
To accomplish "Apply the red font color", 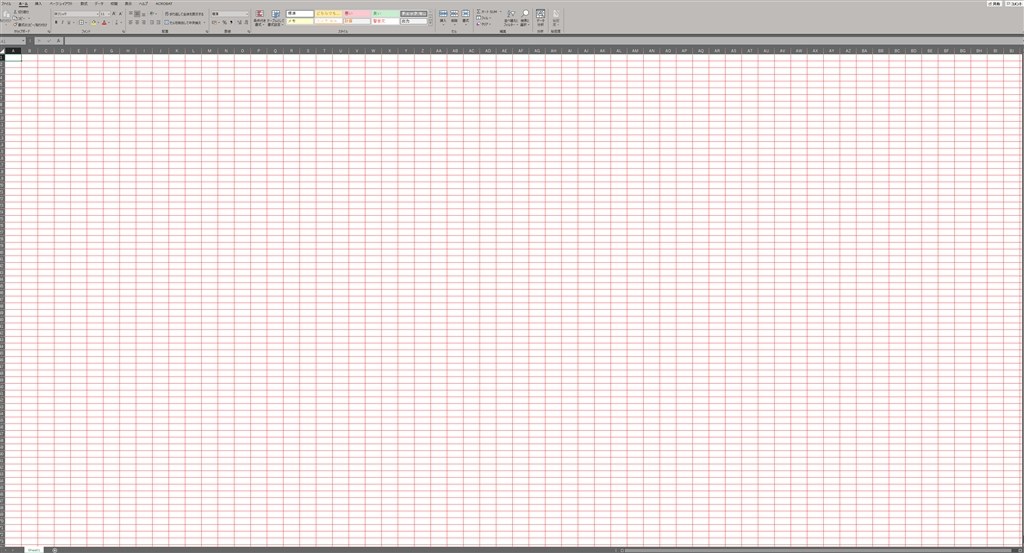I will (x=104, y=22).
